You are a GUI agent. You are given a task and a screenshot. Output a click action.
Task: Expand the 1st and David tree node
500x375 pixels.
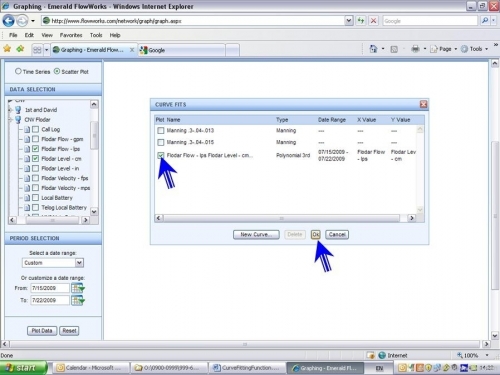click(x=10, y=110)
